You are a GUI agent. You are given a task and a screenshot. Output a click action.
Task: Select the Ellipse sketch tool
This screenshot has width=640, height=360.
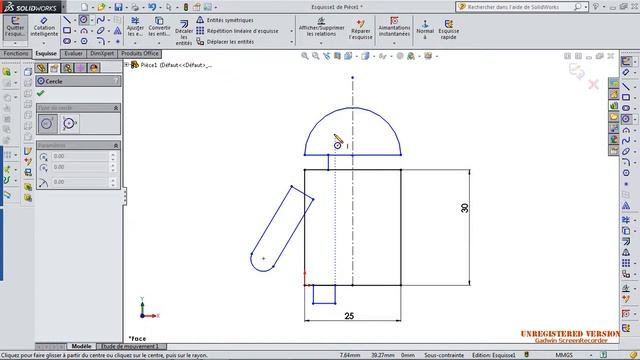101,31
